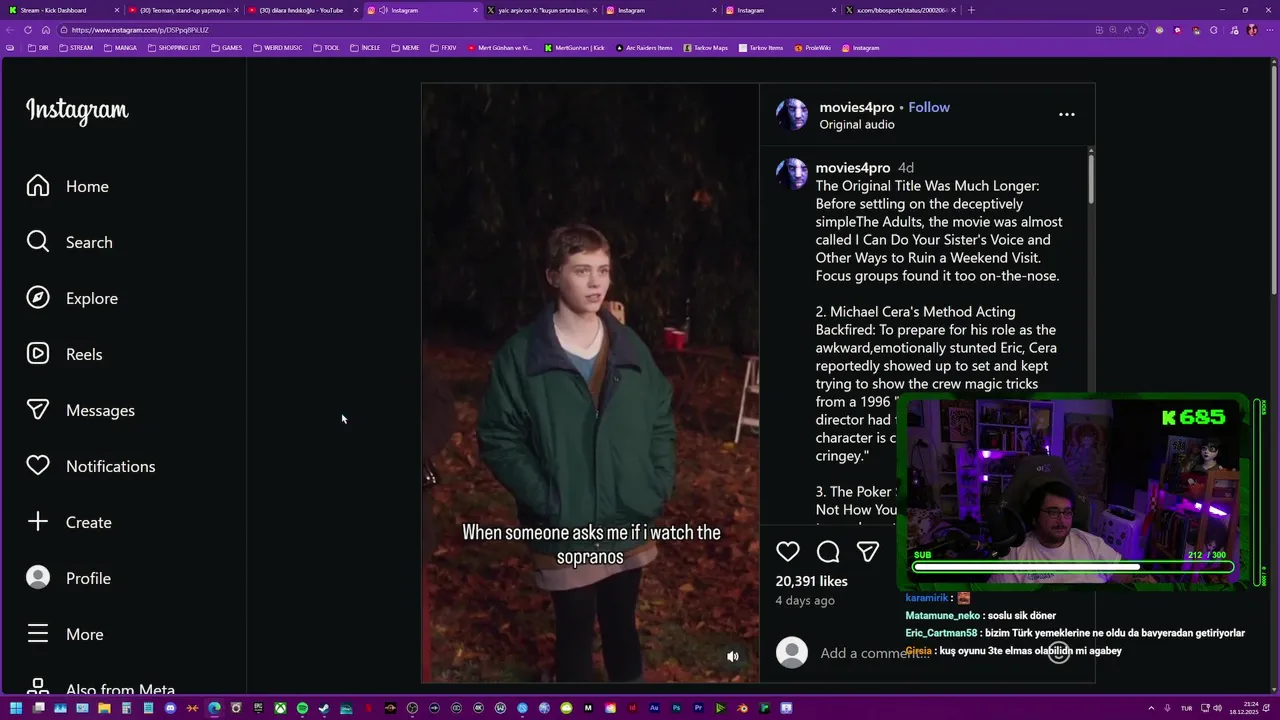The width and height of the screenshot is (1280, 720).
Task: Expand the More menu in the sidebar
Action: pyautogui.click(x=65, y=634)
